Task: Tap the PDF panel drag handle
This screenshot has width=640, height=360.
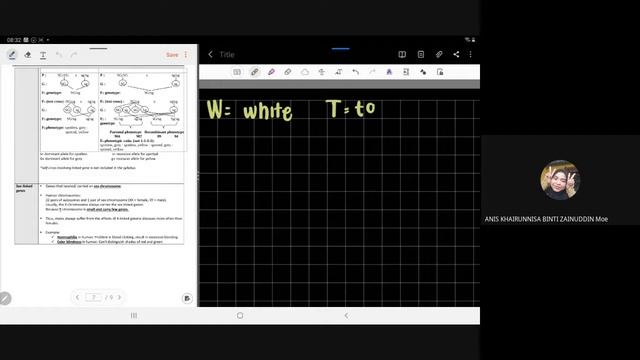Action: click(99, 49)
